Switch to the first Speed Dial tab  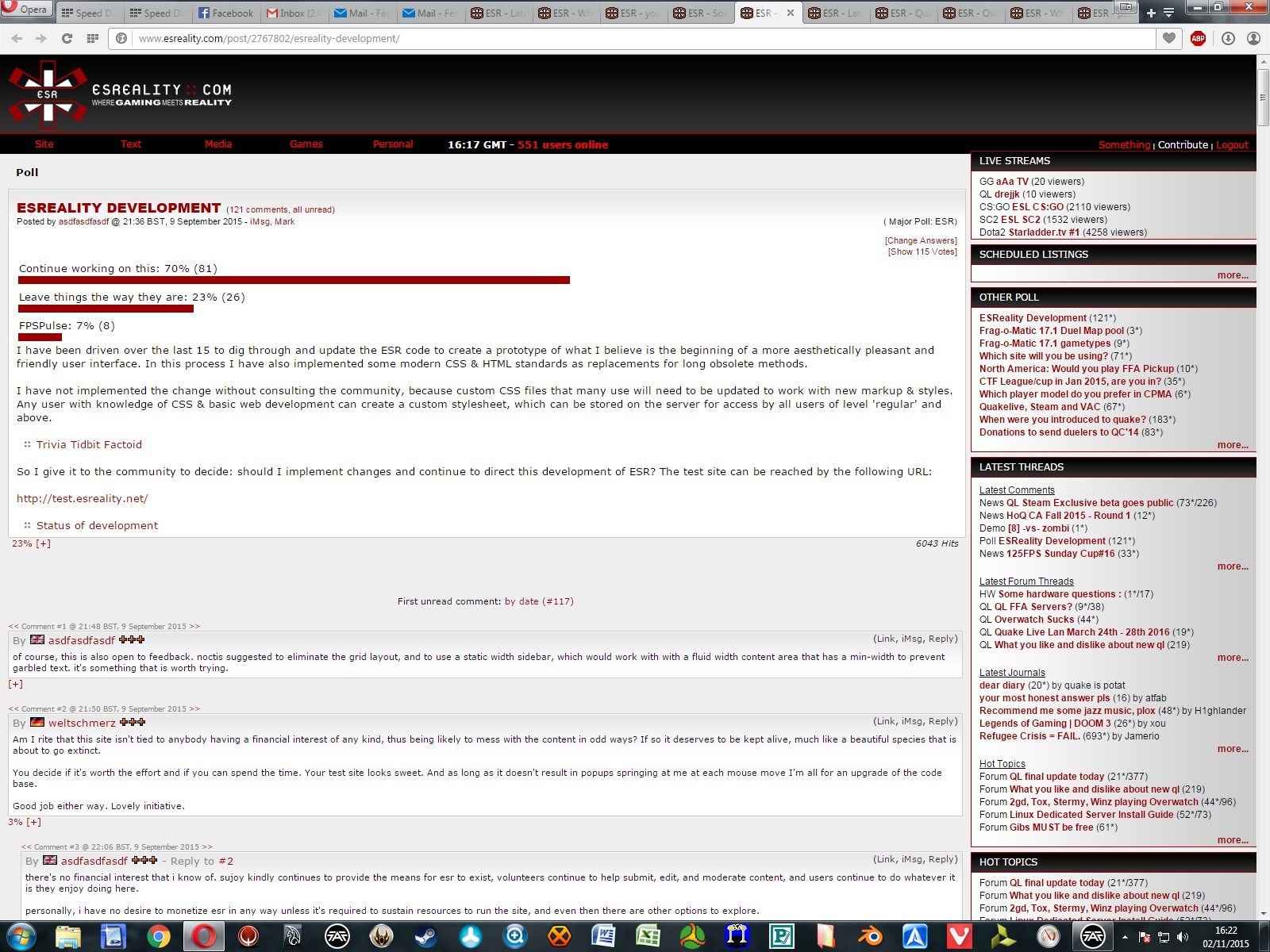tap(90, 13)
